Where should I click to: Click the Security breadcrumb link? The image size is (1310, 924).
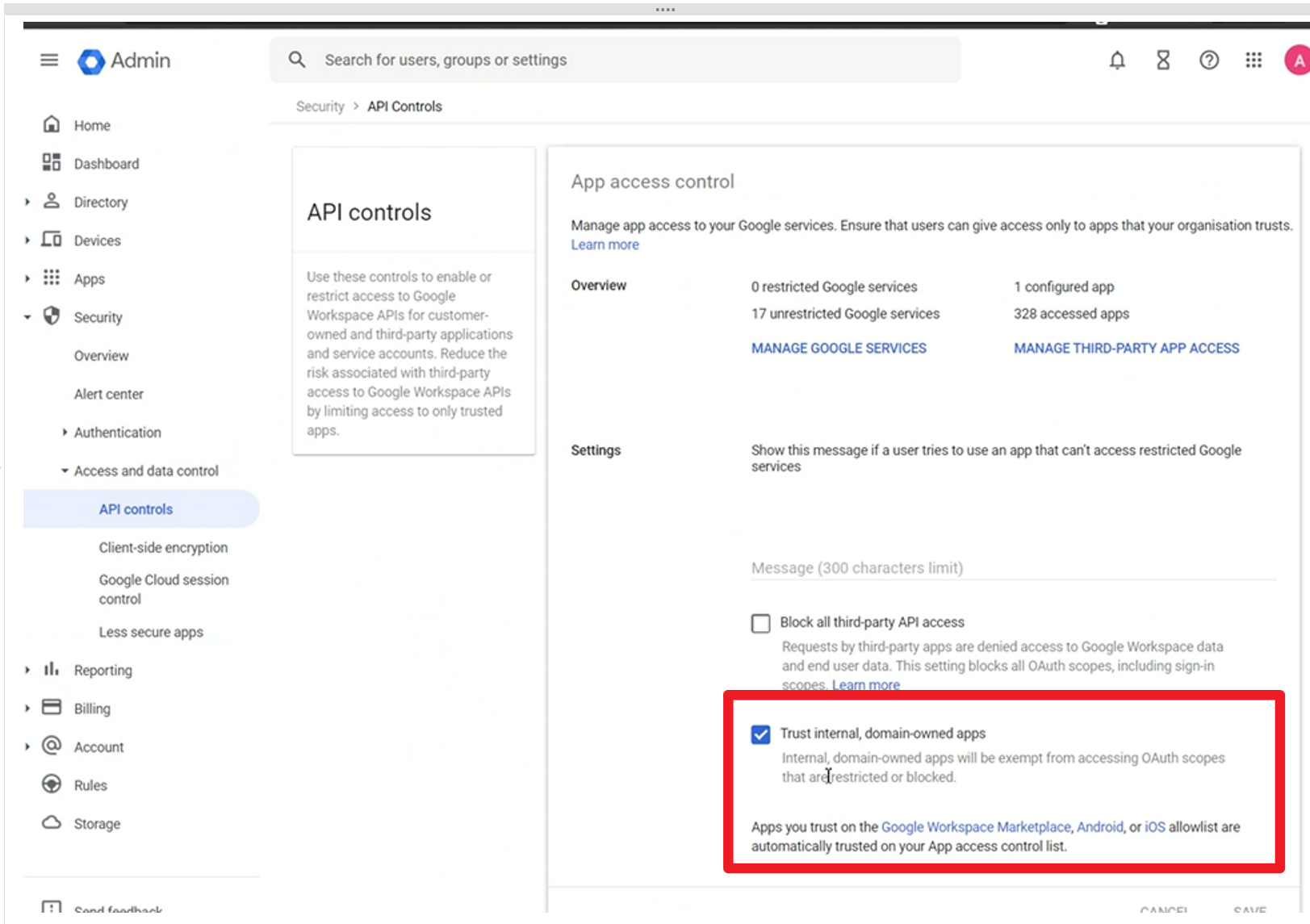pyautogui.click(x=320, y=107)
